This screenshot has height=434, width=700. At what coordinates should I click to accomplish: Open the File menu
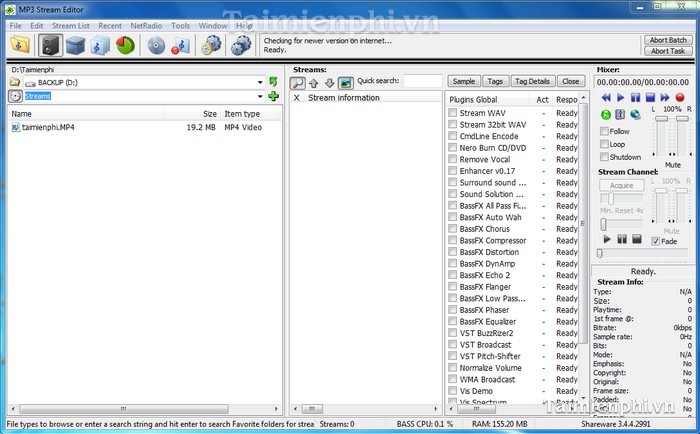[x=16, y=26]
